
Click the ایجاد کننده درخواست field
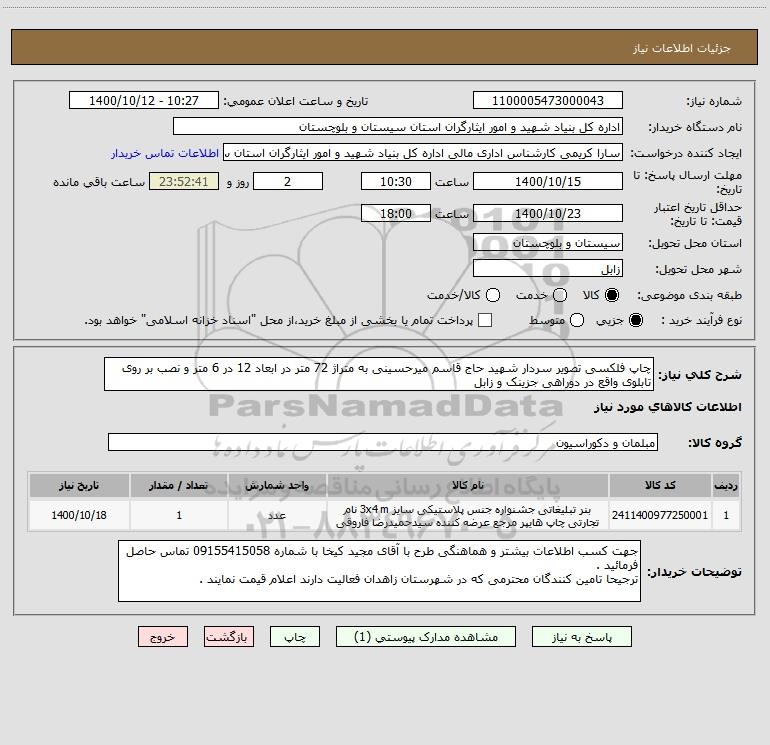(423, 153)
